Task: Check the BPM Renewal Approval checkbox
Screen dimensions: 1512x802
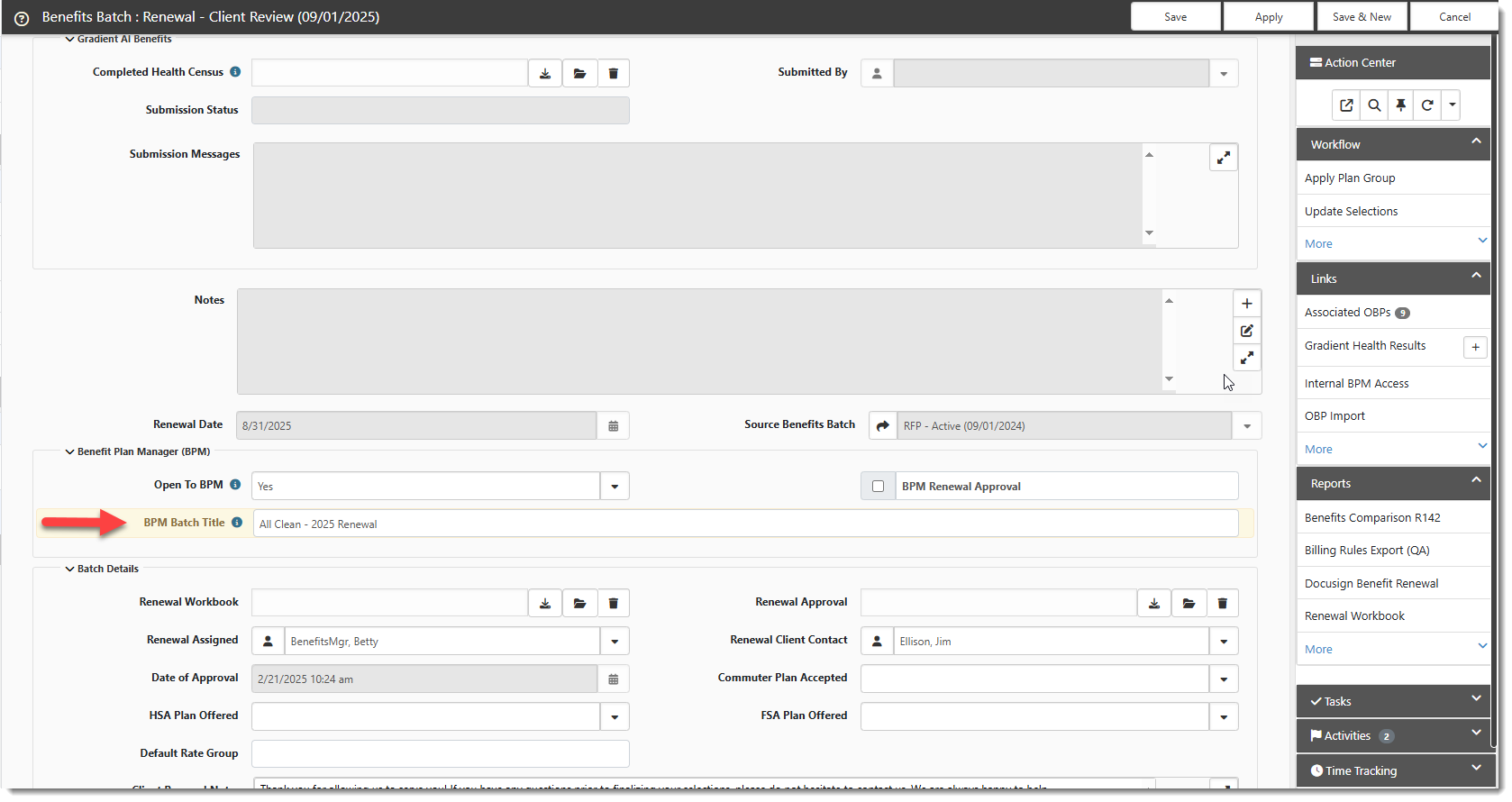Action: 878,487
